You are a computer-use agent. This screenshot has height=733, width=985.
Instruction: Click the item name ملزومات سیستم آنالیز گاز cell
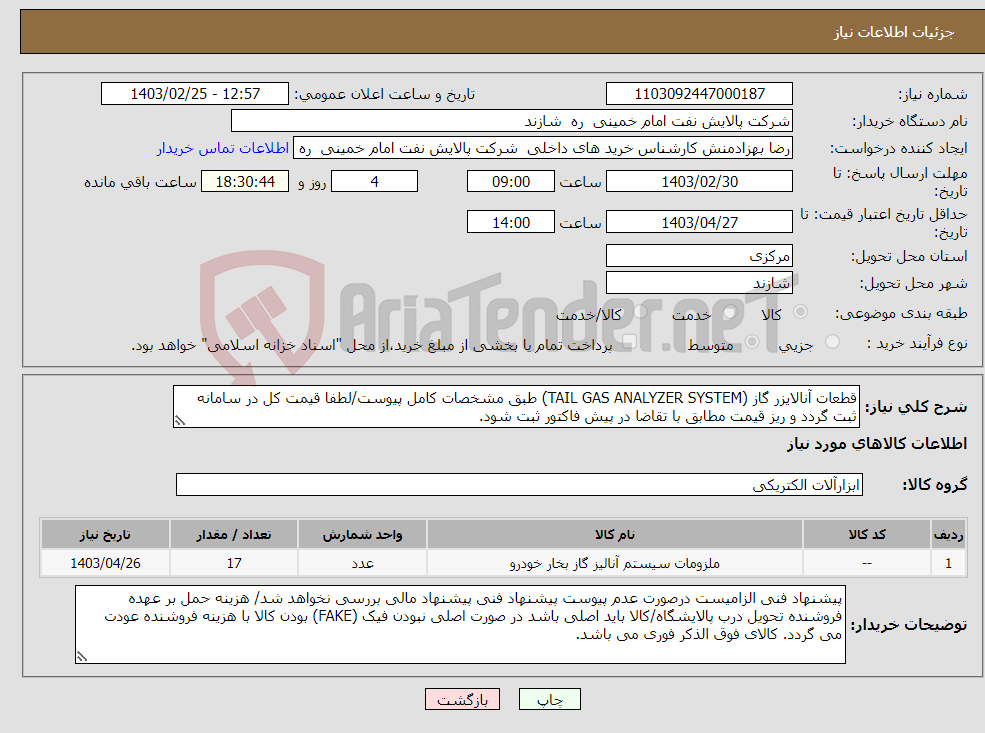[614, 563]
